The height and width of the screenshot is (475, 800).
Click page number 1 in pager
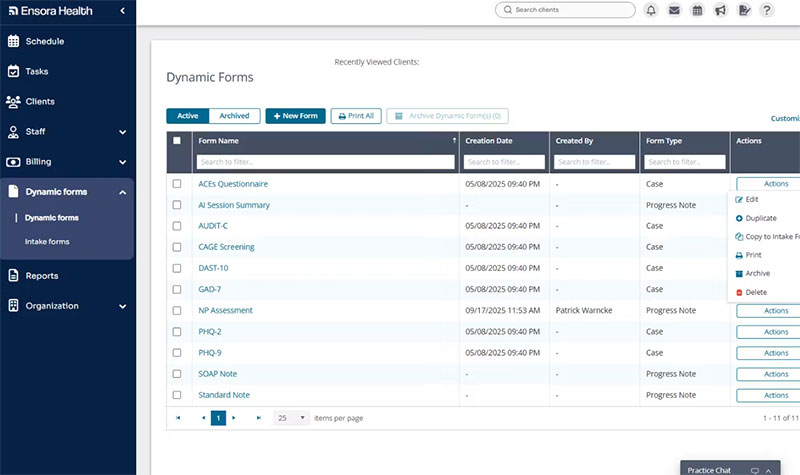point(218,418)
